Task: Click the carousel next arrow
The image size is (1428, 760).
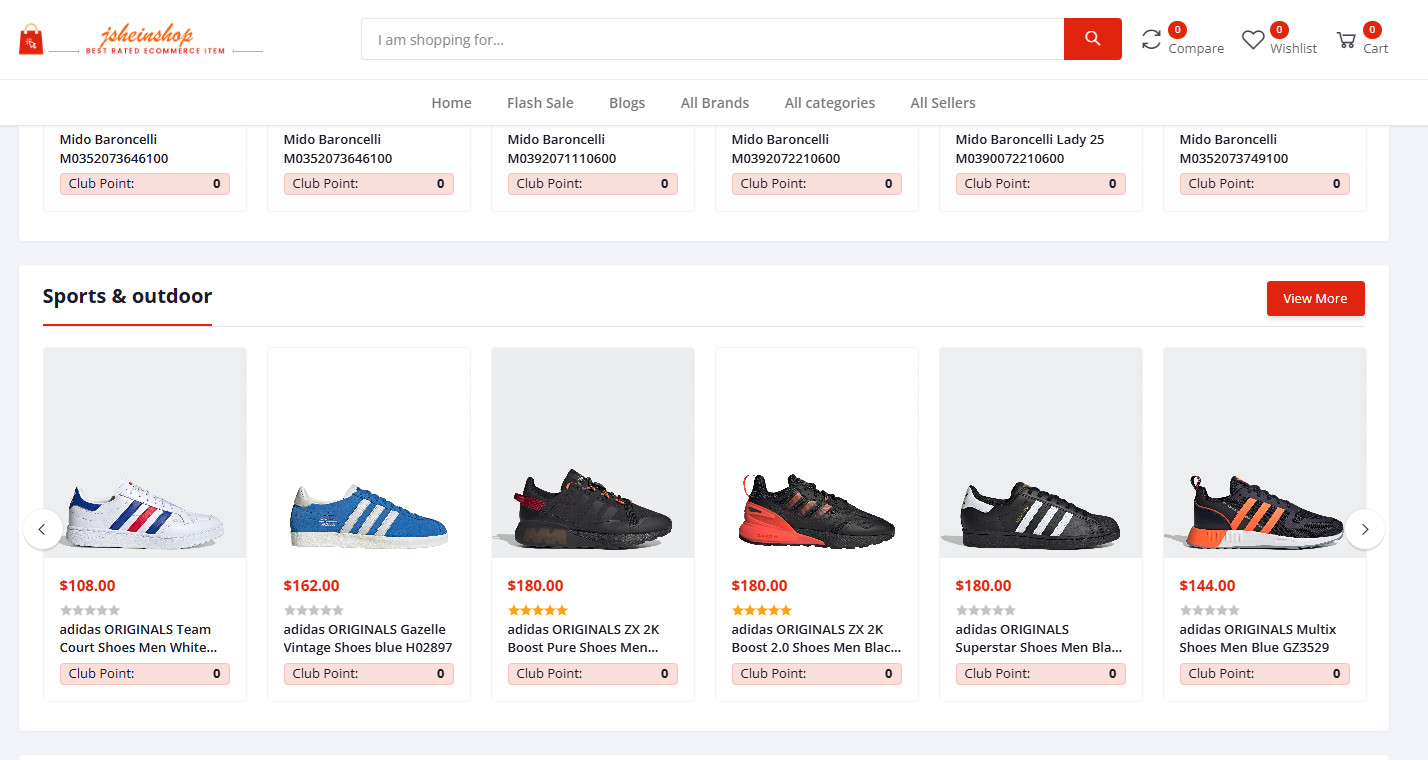Action: (x=1364, y=529)
